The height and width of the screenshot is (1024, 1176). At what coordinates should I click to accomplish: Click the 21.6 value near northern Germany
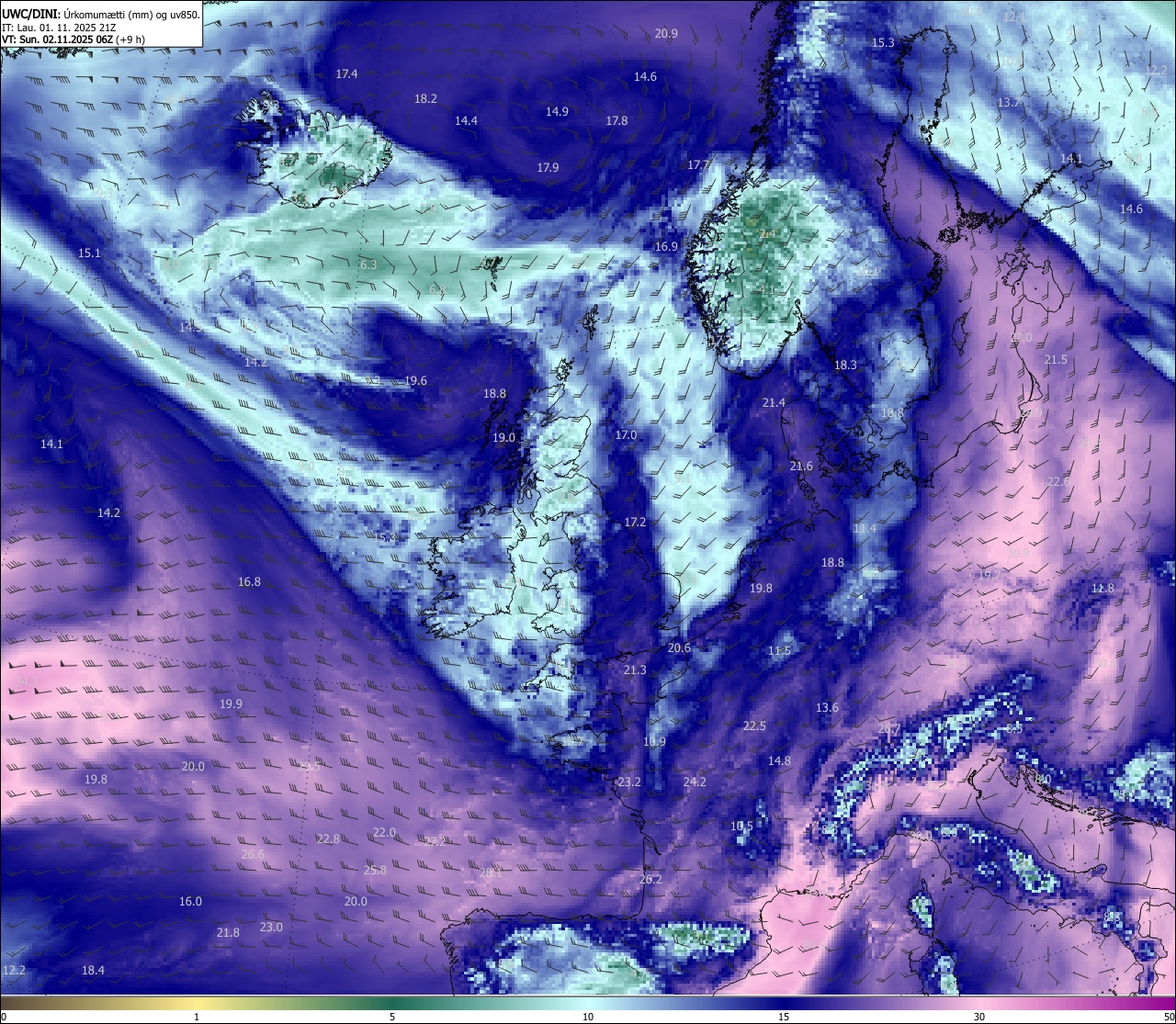click(x=801, y=467)
